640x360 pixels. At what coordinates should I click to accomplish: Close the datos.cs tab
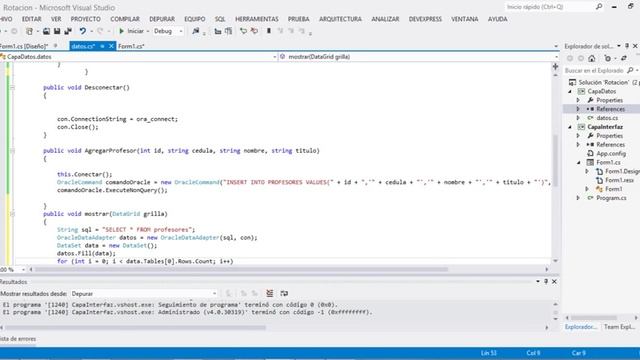click(111, 46)
